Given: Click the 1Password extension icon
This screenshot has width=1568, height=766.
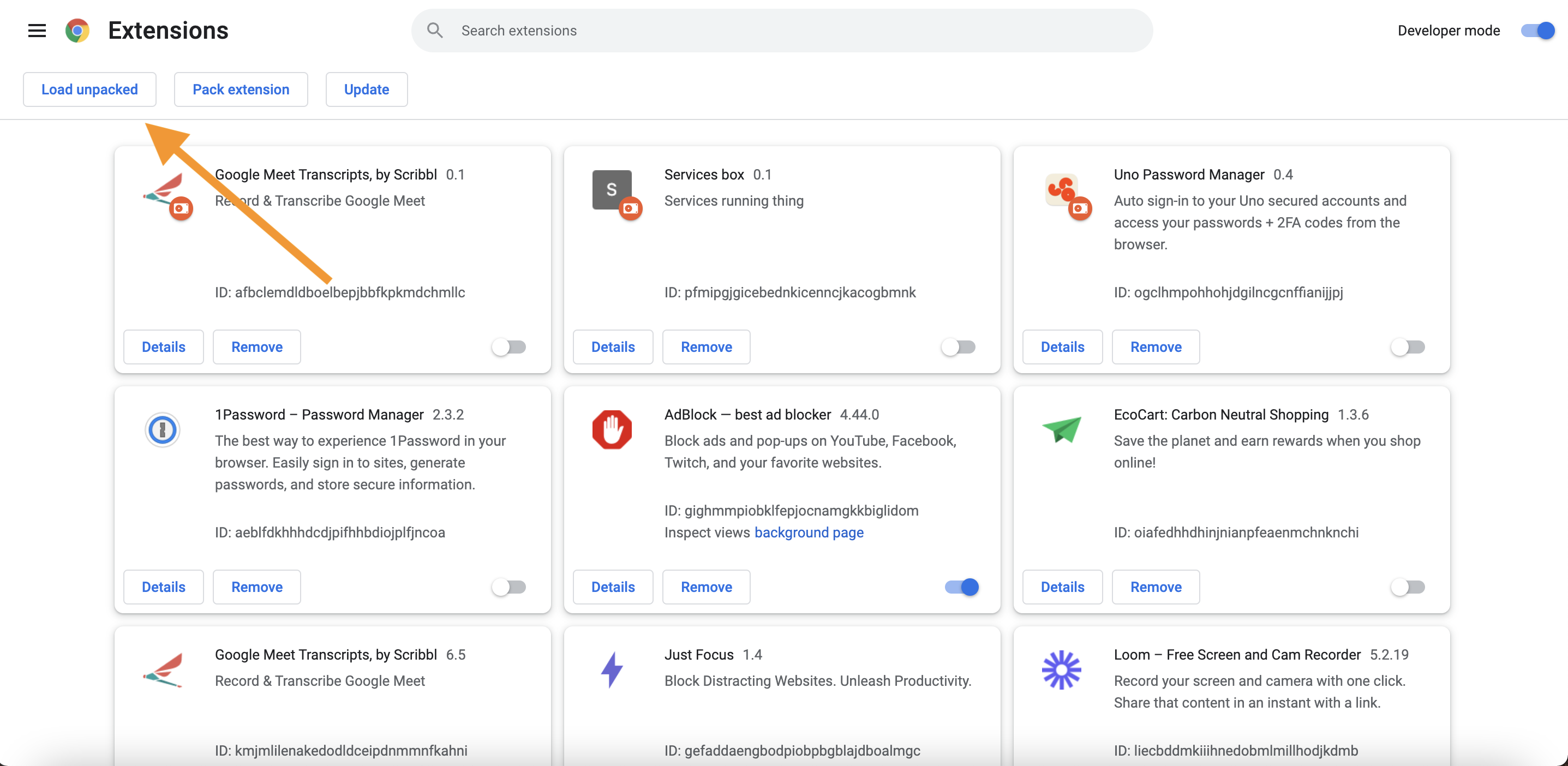Looking at the screenshot, I should (x=163, y=430).
